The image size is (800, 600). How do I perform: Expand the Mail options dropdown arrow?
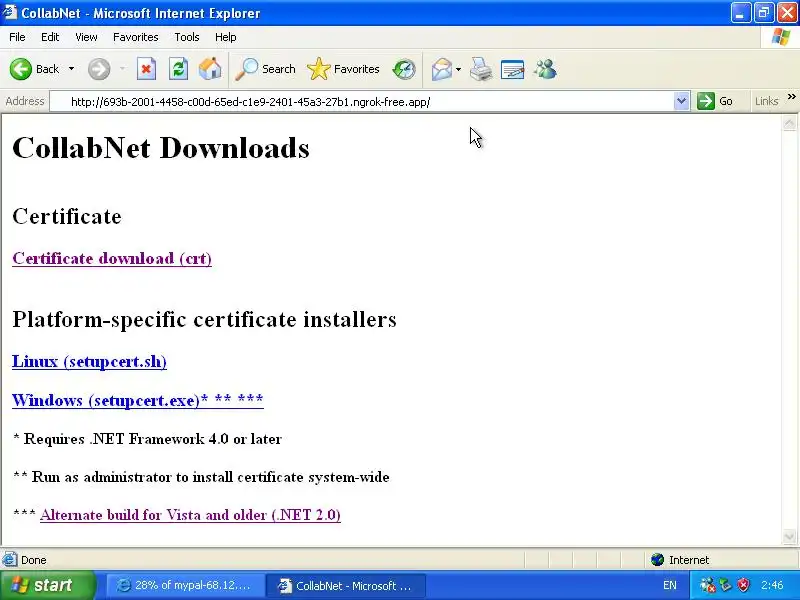point(458,69)
